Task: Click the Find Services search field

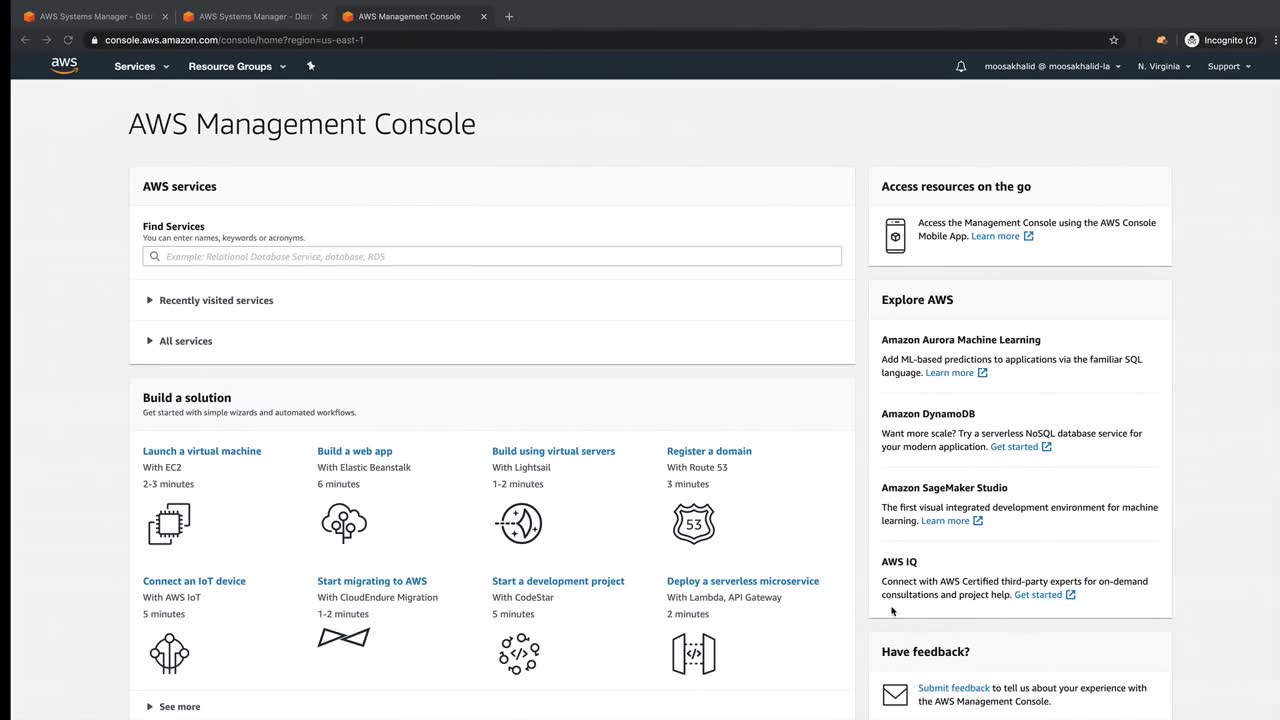Action: coord(492,257)
